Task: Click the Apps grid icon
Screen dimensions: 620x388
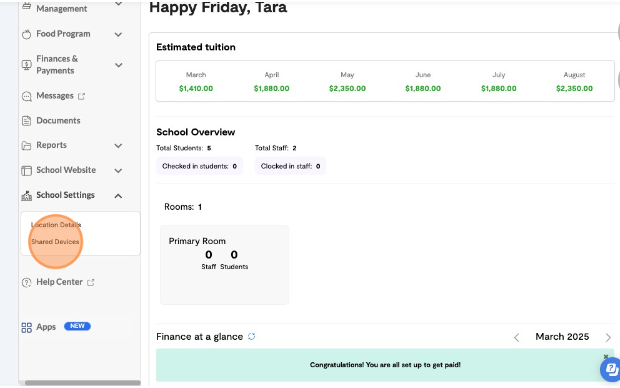Action: [x=26, y=327]
